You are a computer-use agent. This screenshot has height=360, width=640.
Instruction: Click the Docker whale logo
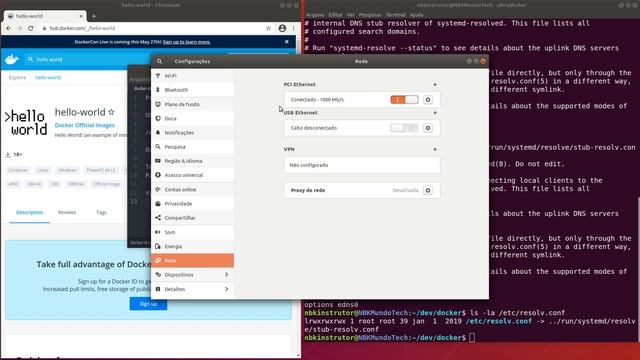pos(12,59)
